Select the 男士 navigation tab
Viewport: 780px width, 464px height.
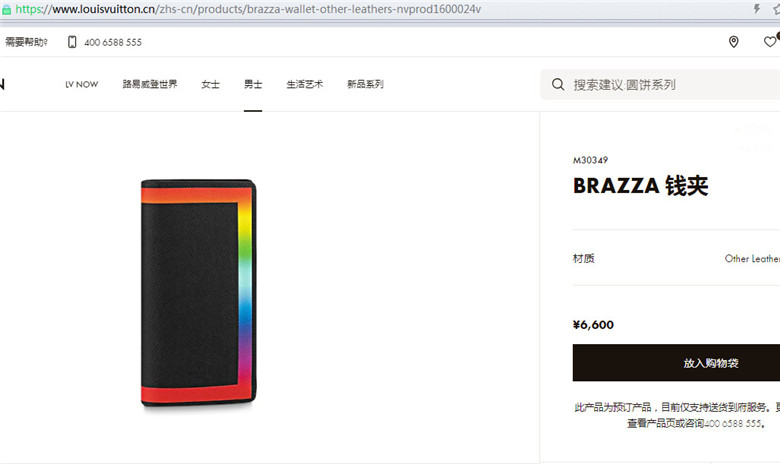(253, 84)
